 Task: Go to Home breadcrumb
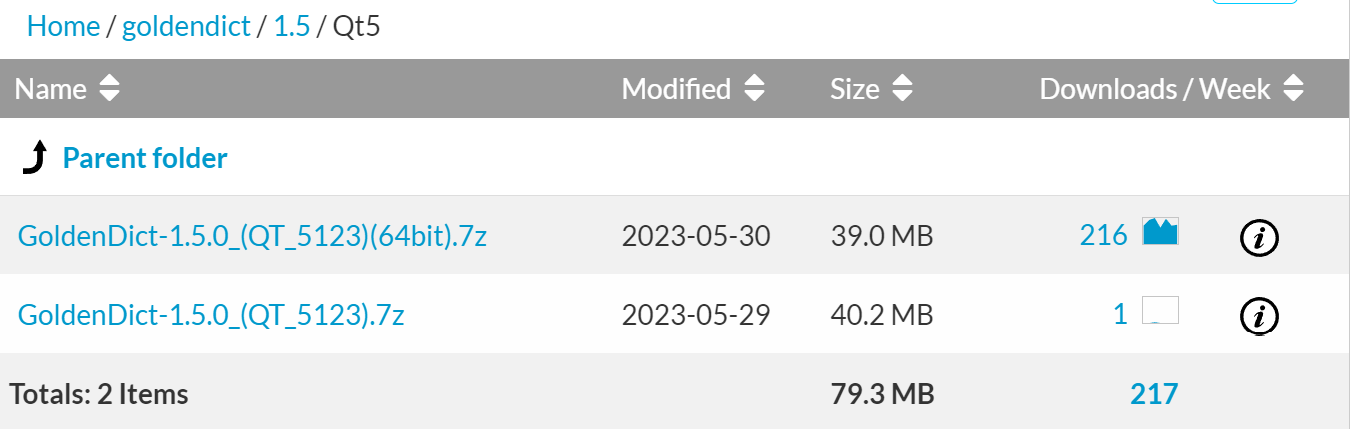[x=63, y=26]
